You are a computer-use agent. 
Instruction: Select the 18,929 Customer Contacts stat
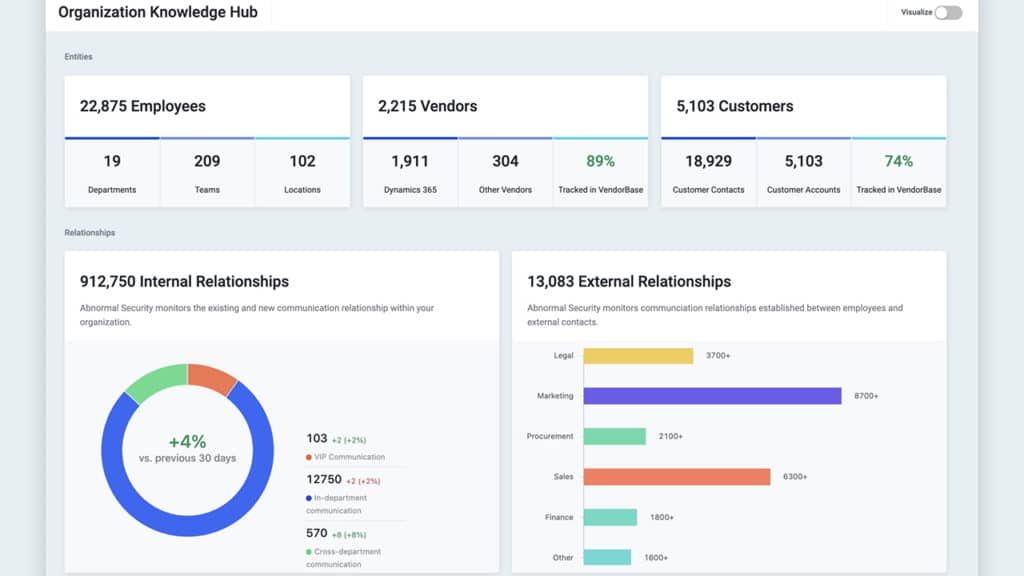click(x=709, y=173)
